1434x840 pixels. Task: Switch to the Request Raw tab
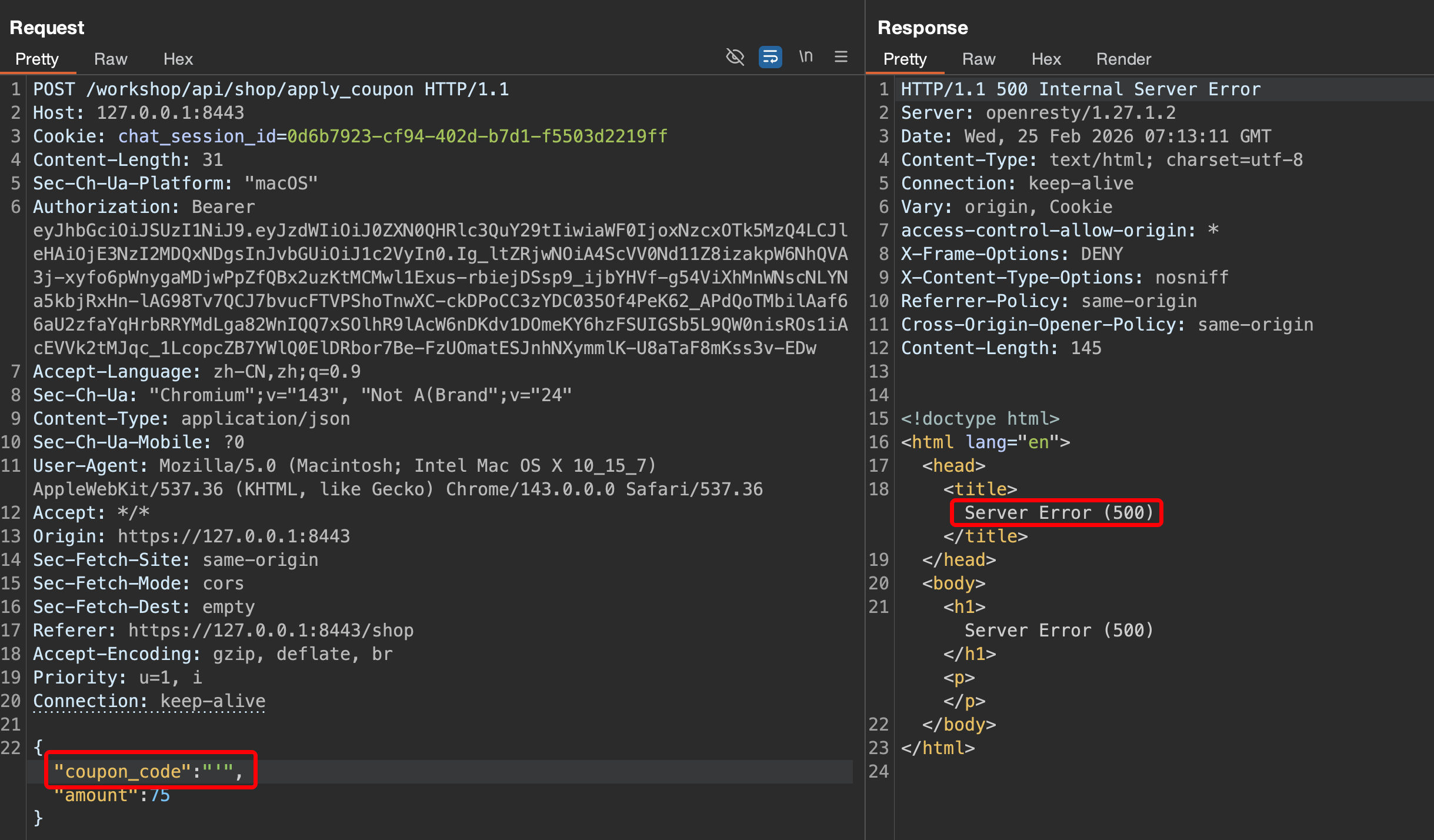[111, 59]
